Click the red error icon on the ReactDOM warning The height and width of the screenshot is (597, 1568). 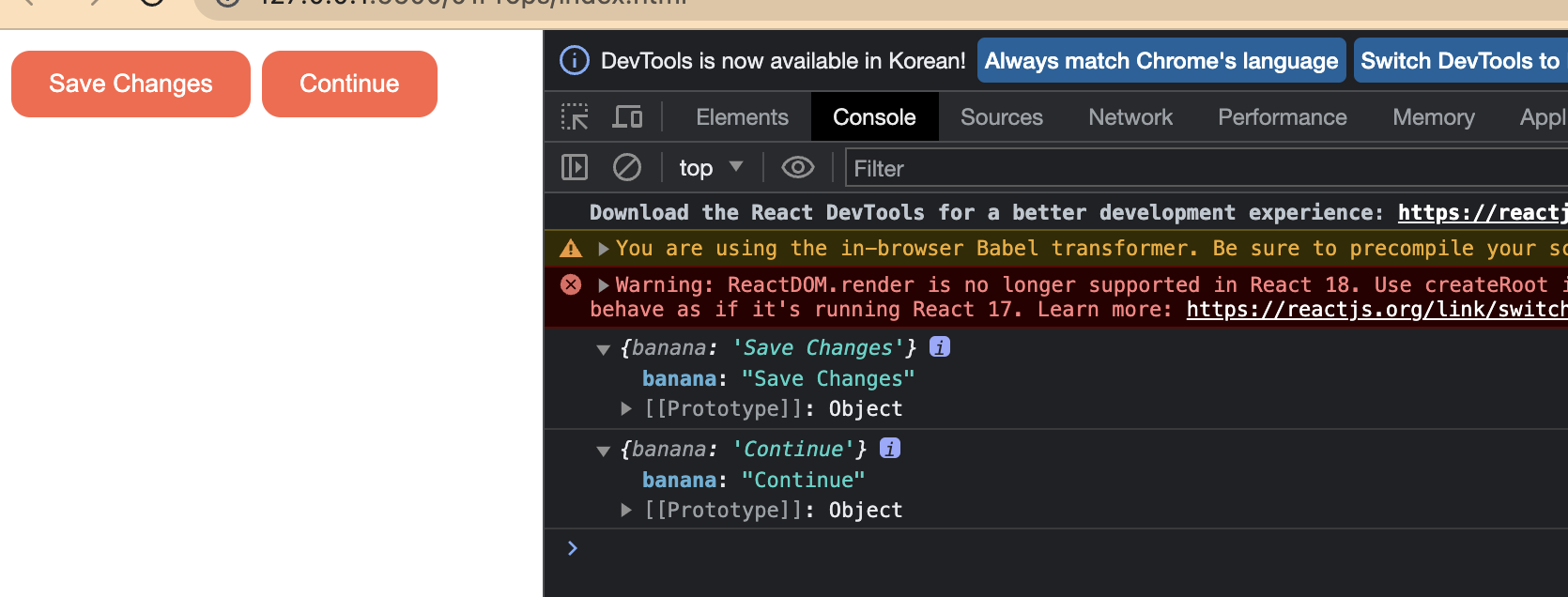tap(571, 284)
